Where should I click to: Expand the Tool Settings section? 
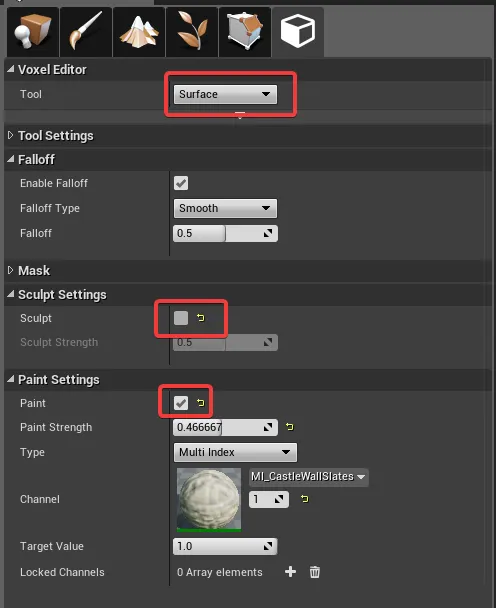click(56, 136)
